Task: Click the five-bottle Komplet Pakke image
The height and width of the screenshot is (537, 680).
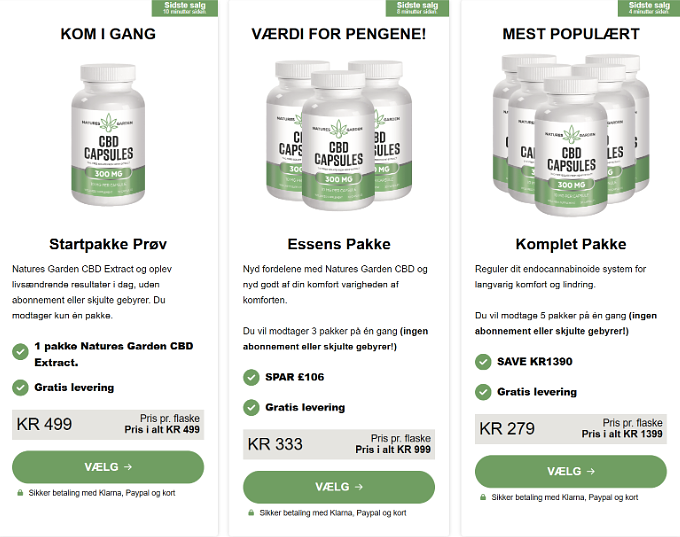Action: pos(570,137)
